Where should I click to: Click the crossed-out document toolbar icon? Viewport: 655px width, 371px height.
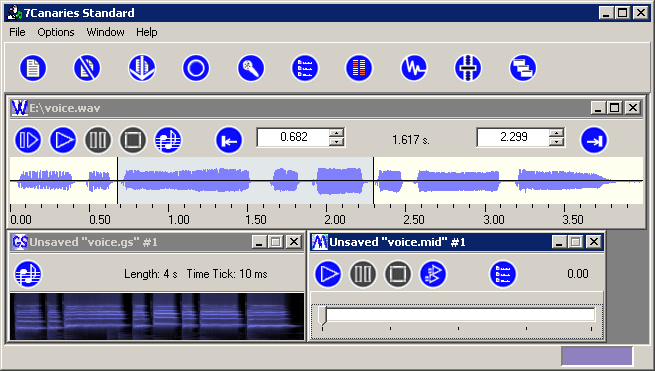click(87, 68)
